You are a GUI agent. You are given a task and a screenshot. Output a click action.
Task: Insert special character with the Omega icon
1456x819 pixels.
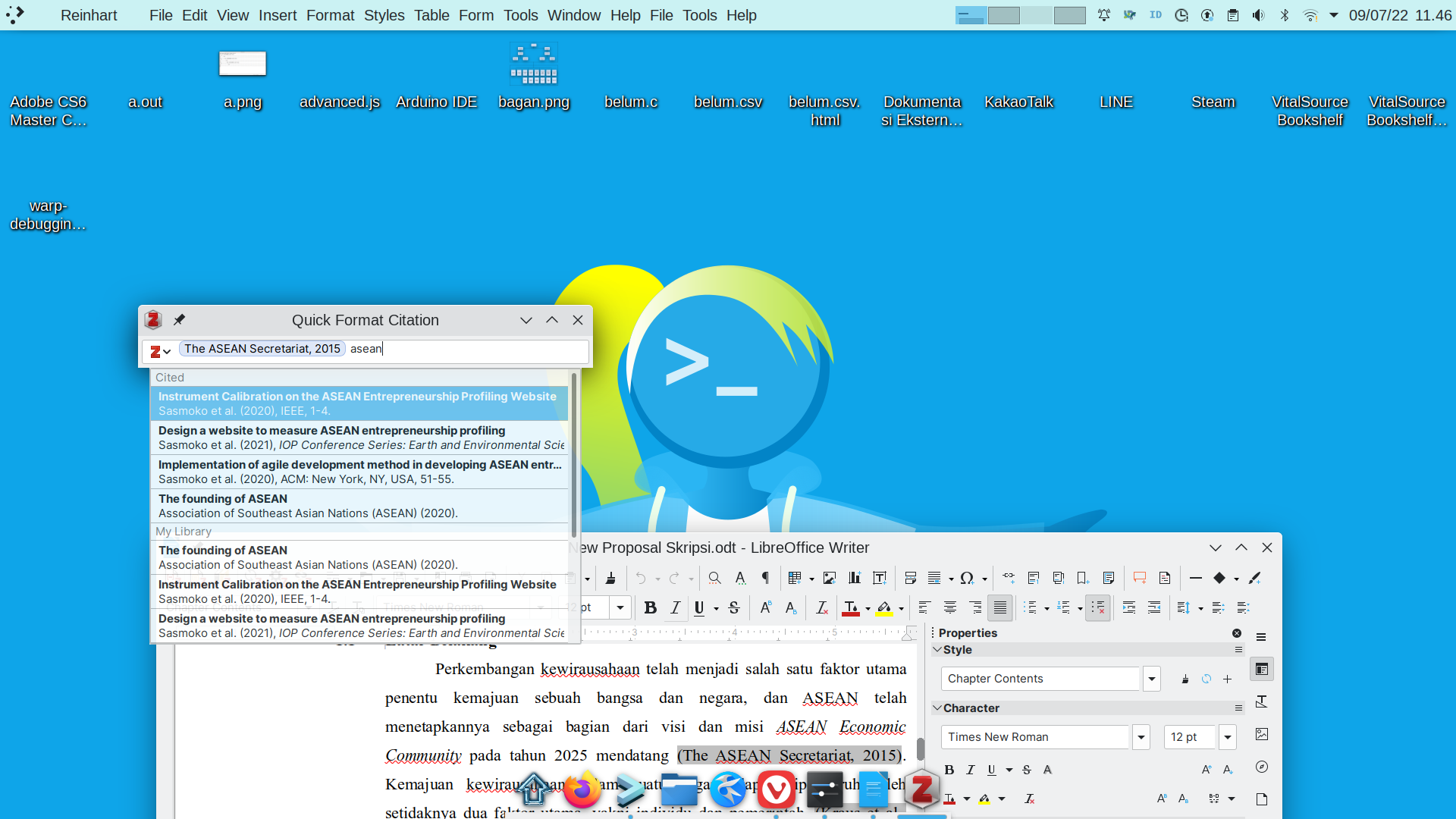(x=966, y=579)
